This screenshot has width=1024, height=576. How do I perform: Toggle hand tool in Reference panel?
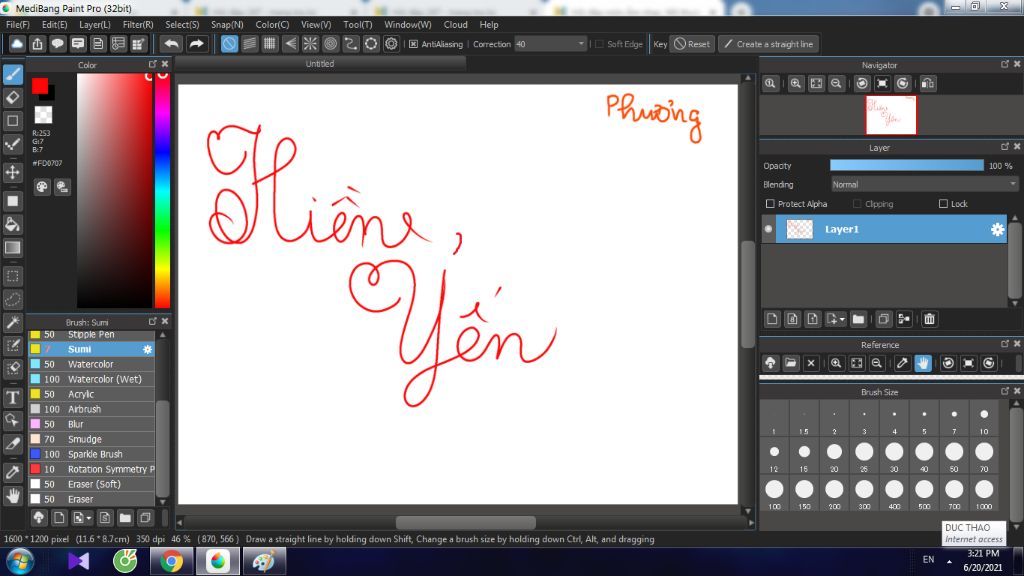(923, 363)
